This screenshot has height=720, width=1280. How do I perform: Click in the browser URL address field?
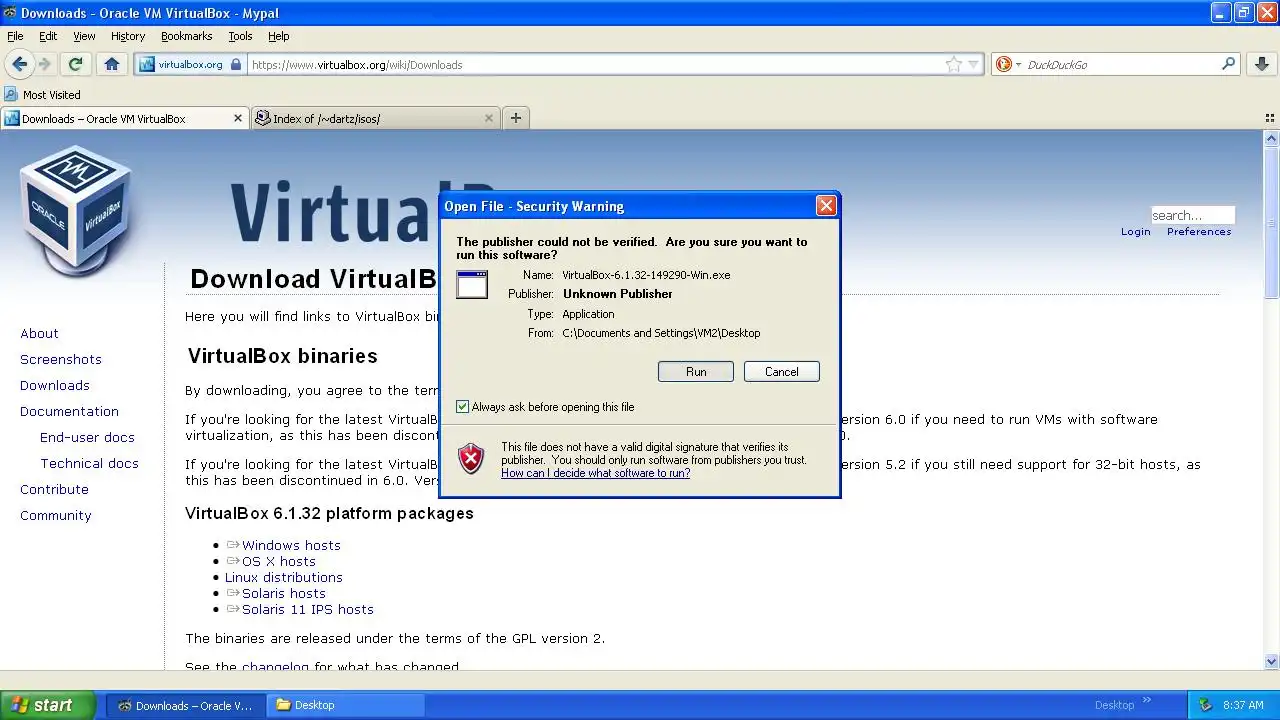[x=595, y=64]
